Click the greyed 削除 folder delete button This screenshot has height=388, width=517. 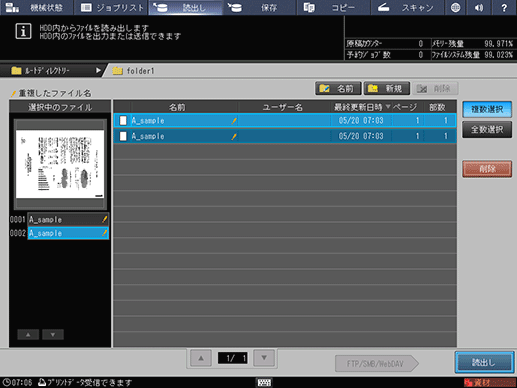[x=435, y=88]
